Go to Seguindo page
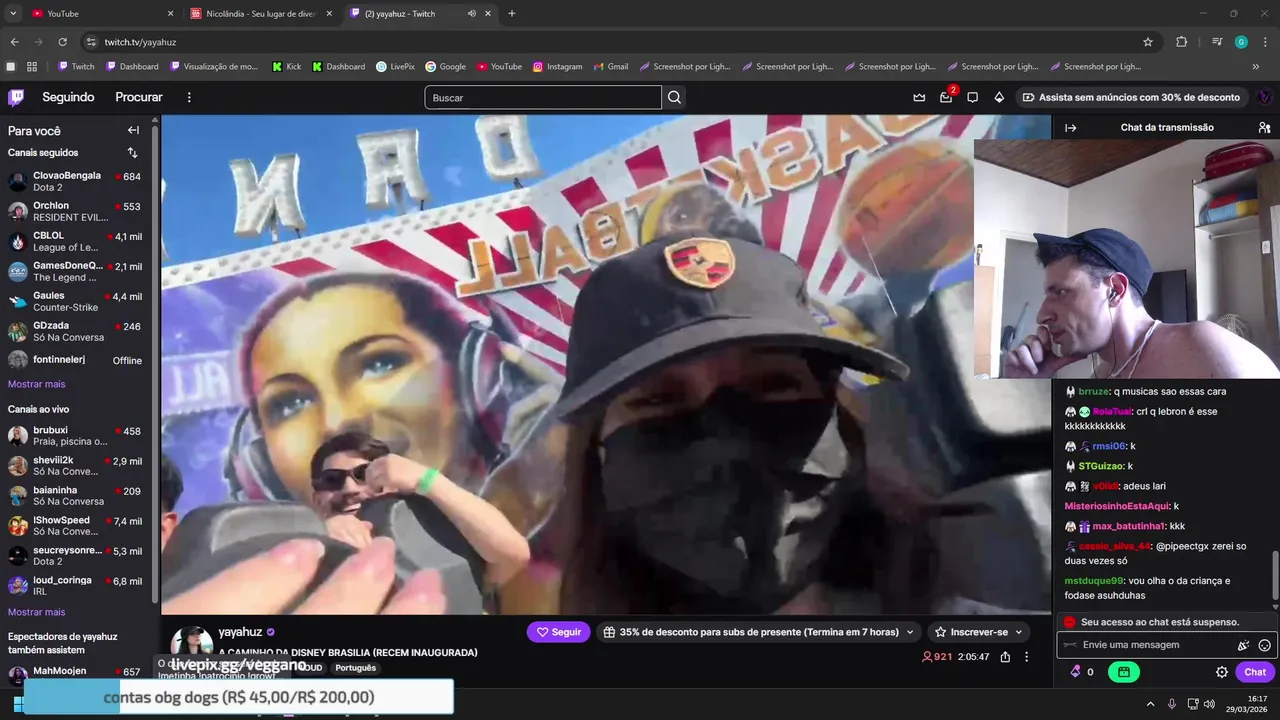The height and width of the screenshot is (720, 1280). point(68,97)
